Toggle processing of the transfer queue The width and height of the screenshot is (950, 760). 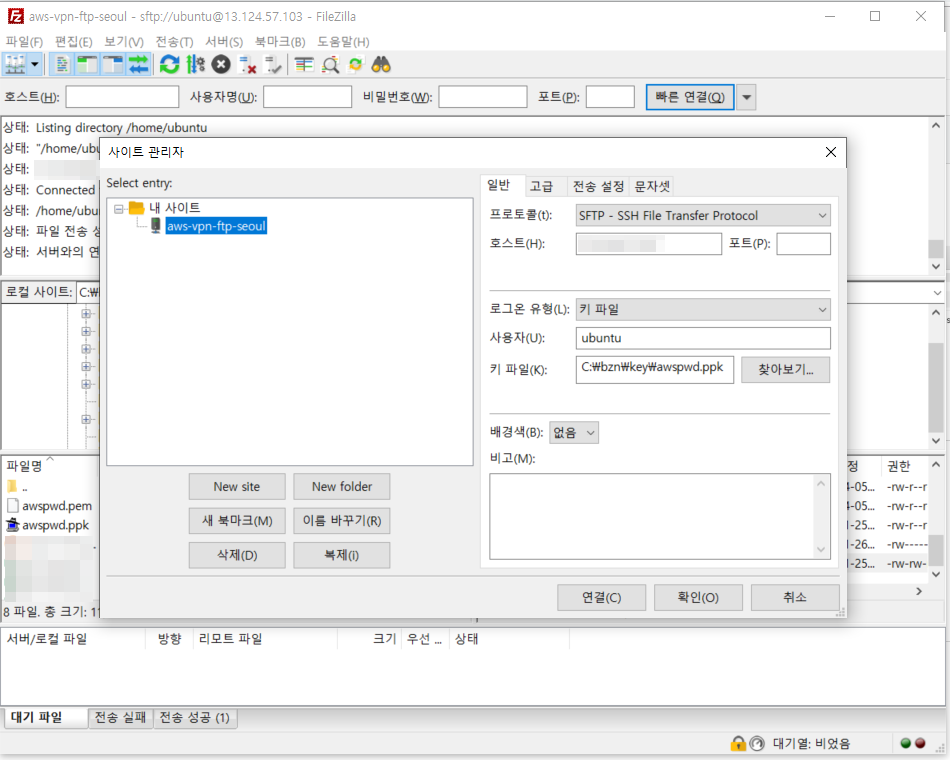(195, 64)
